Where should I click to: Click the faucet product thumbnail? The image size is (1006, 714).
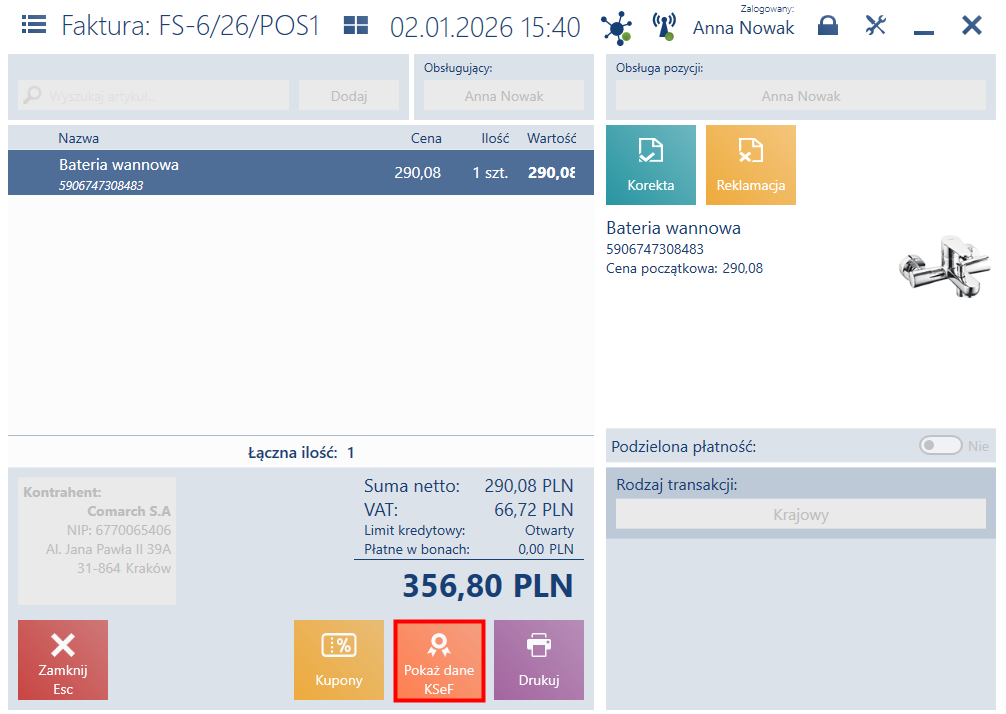point(944,266)
